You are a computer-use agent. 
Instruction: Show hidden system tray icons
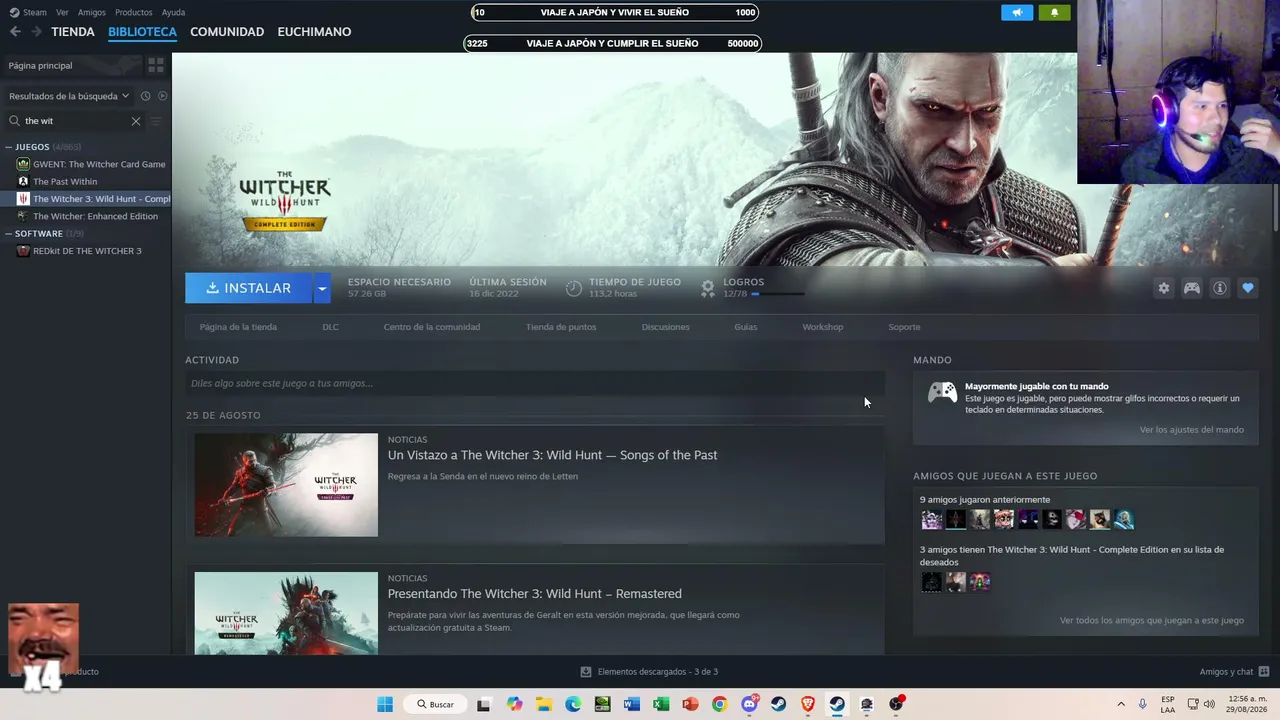coord(1121,704)
